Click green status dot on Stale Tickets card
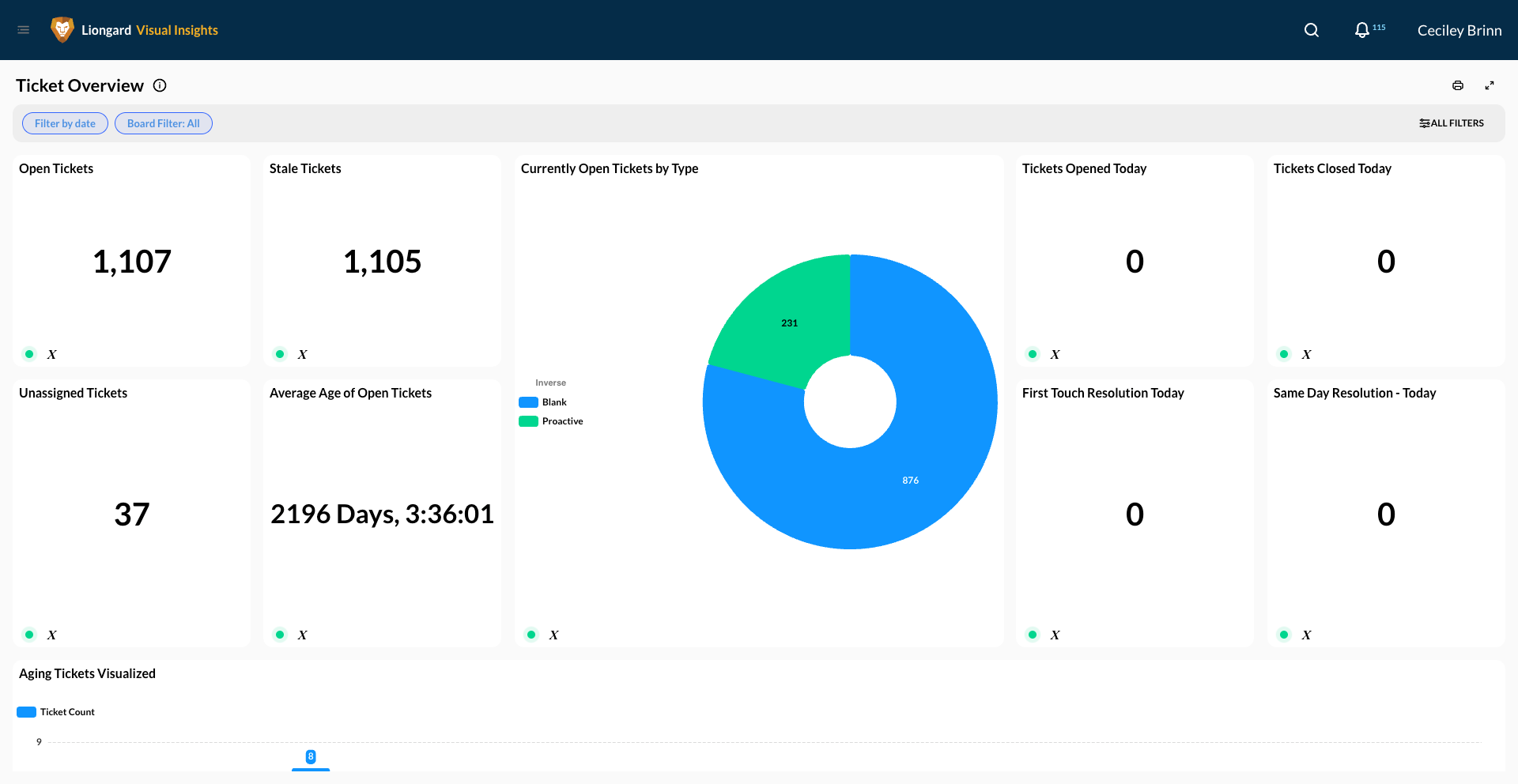The height and width of the screenshot is (784, 1518). click(x=280, y=354)
